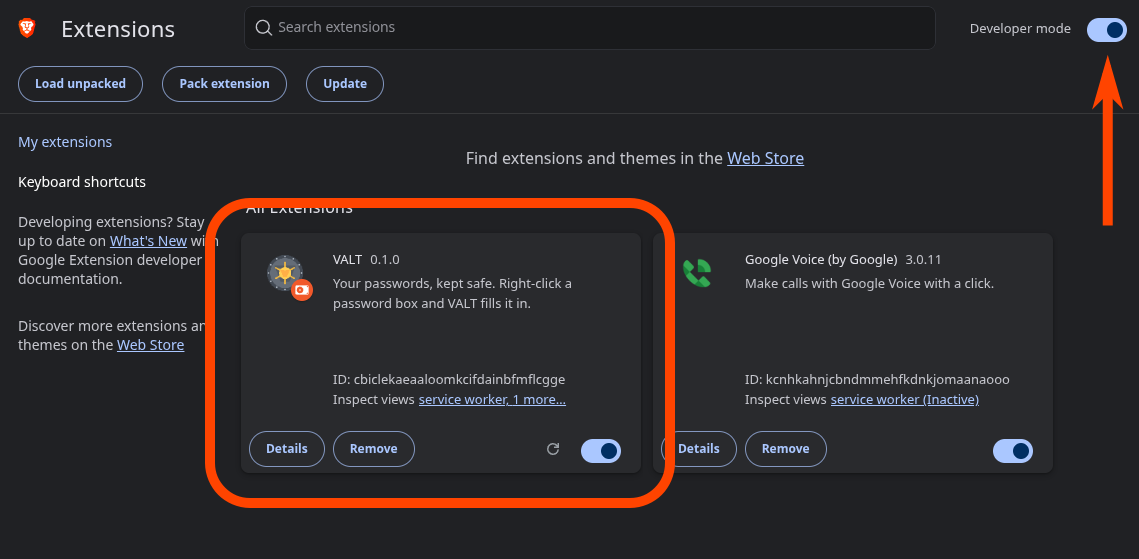The width and height of the screenshot is (1139, 559).
Task: Reload the VALT extension
Action: coord(553,449)
